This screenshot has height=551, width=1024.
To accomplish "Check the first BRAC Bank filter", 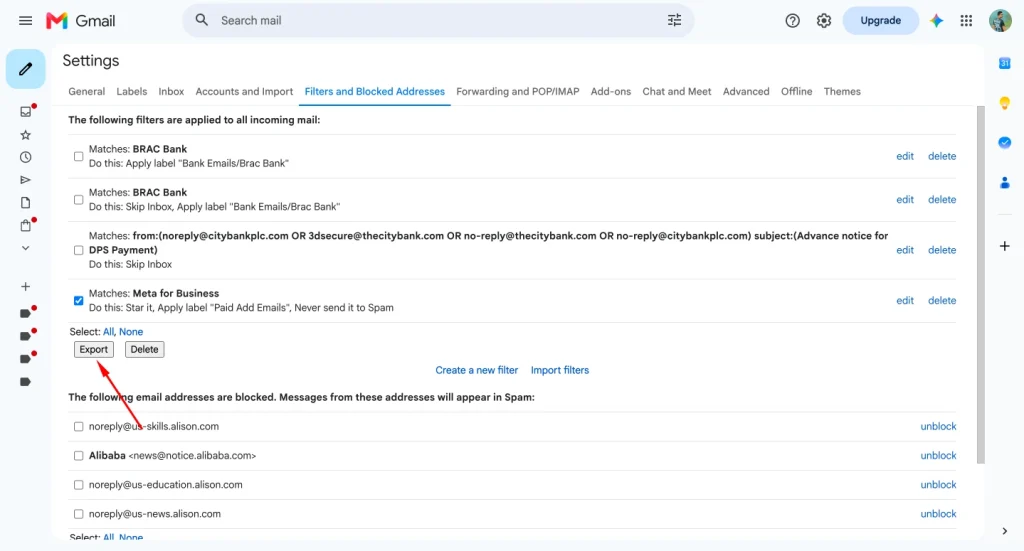I will coord(78,157).
